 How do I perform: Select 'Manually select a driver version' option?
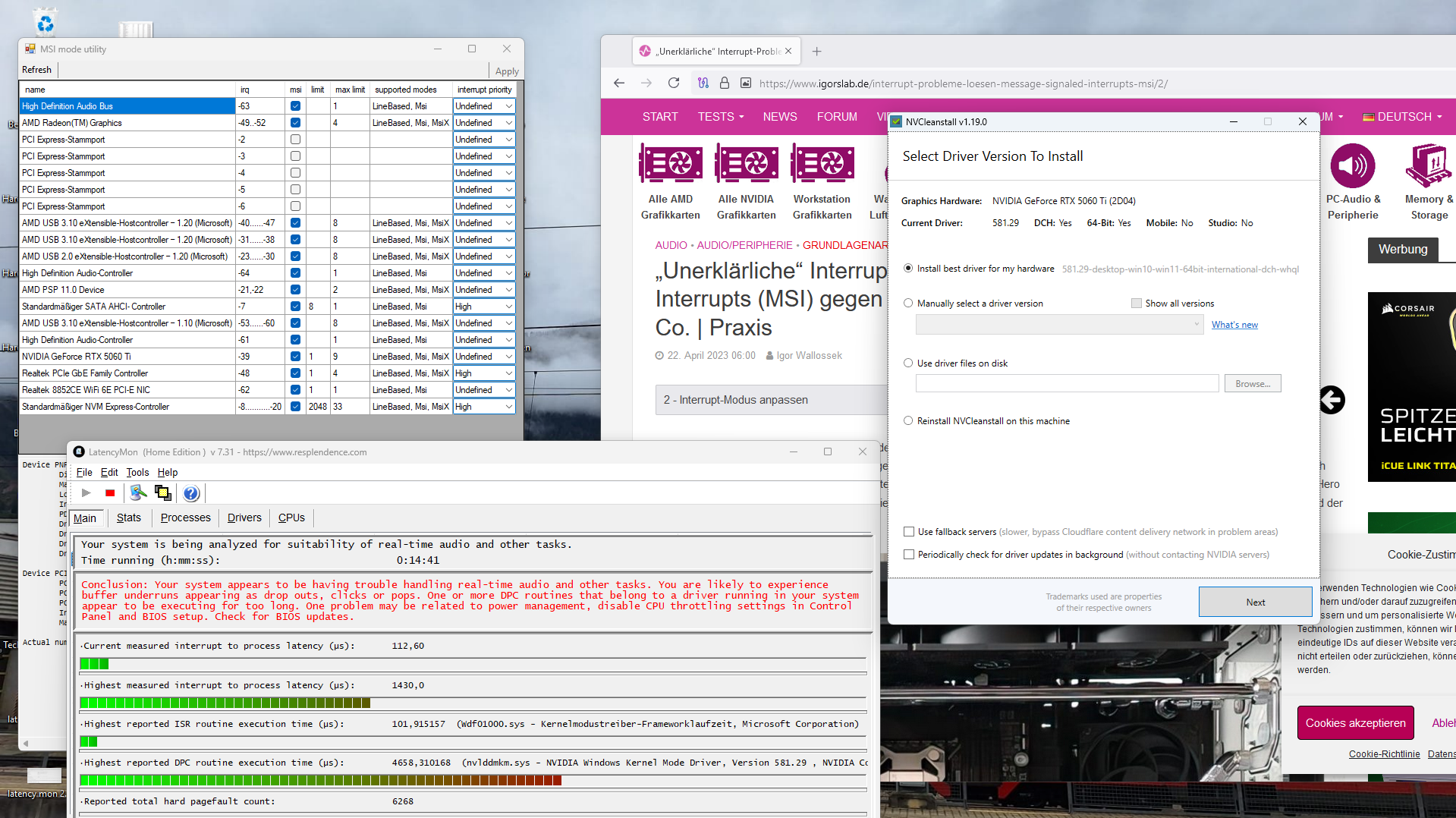click(x=908, y=304)
